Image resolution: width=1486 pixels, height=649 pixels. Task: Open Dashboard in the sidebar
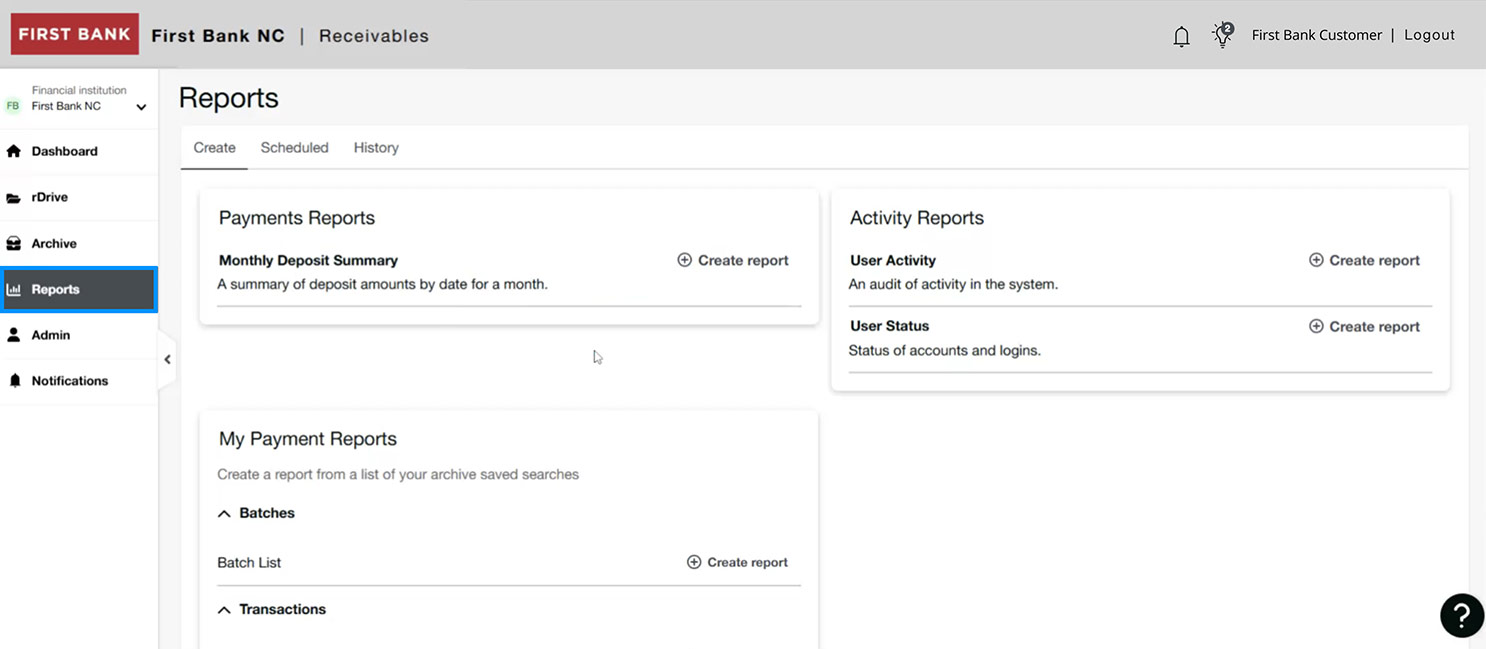[79, 151]
